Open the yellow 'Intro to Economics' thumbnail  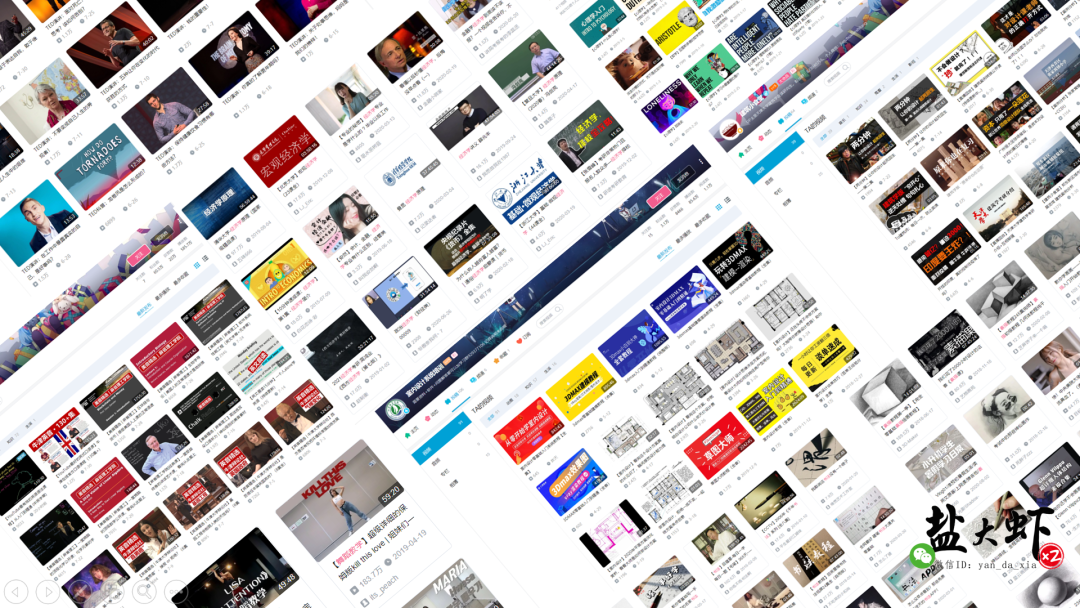pyautogui.click(x=279, y=274)
